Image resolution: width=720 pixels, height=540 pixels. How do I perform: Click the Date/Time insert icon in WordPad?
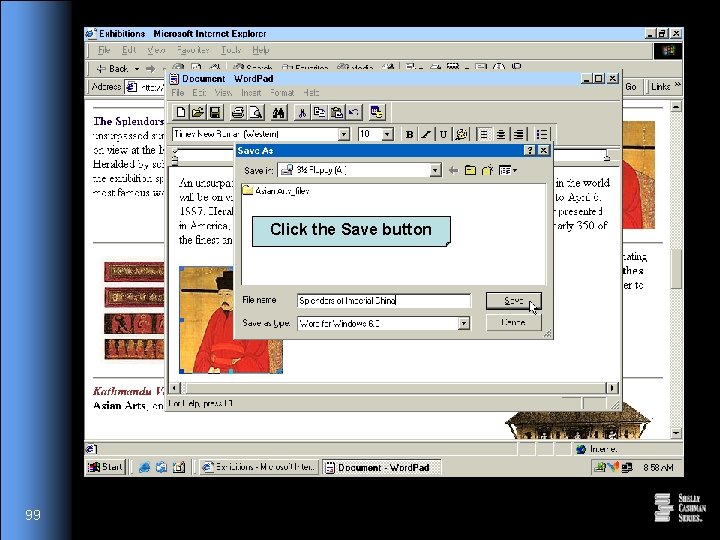[377, 112]
